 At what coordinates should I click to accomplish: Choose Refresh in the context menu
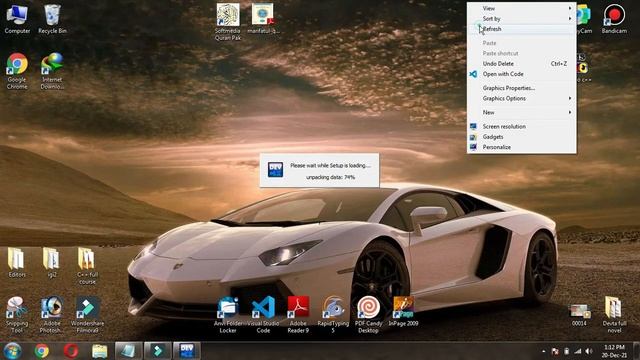point(522,29)
